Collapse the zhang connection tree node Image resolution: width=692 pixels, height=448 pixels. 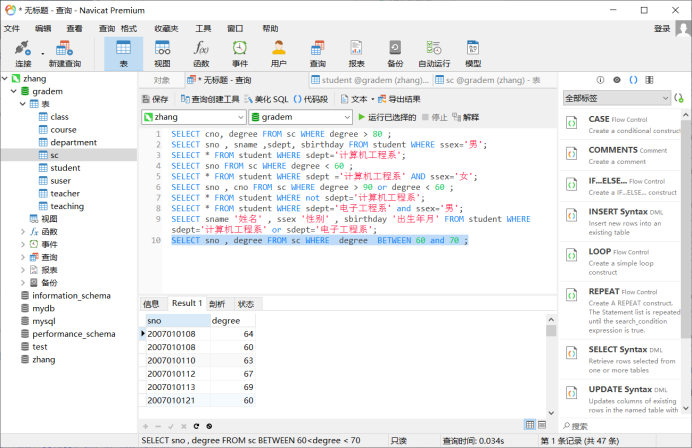(5, 78)
